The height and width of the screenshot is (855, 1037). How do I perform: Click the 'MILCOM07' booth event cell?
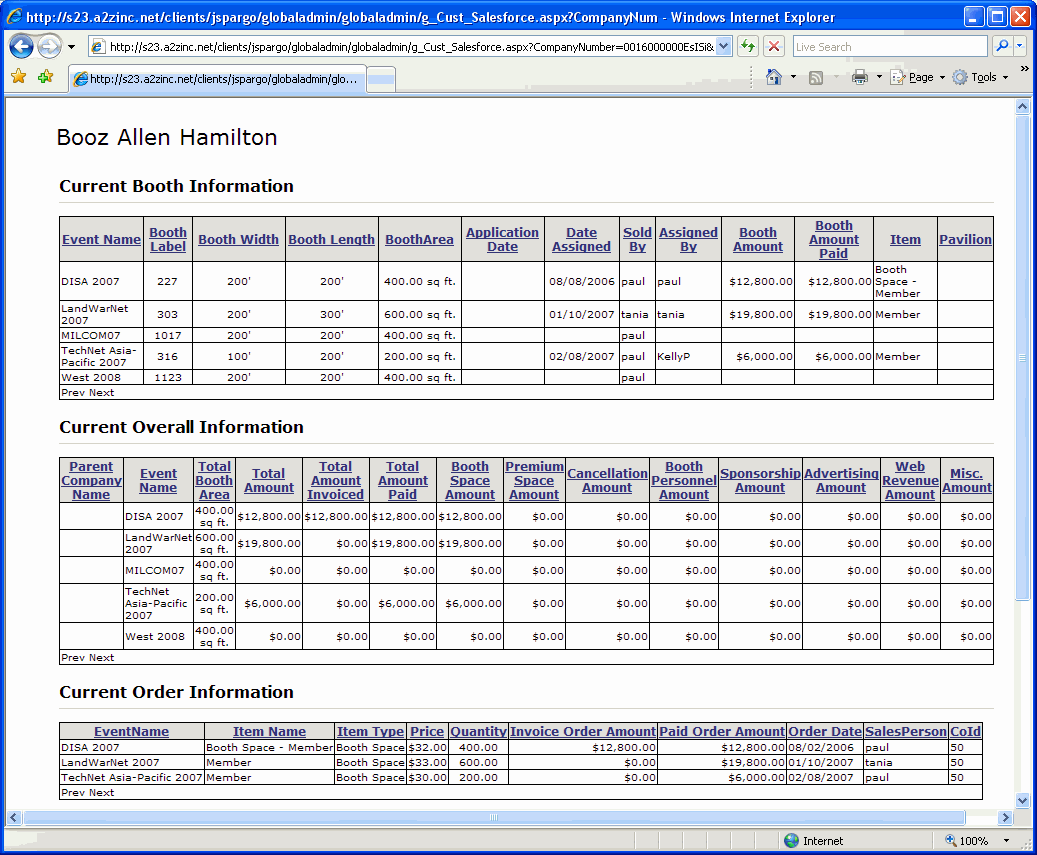click(101, 335)
